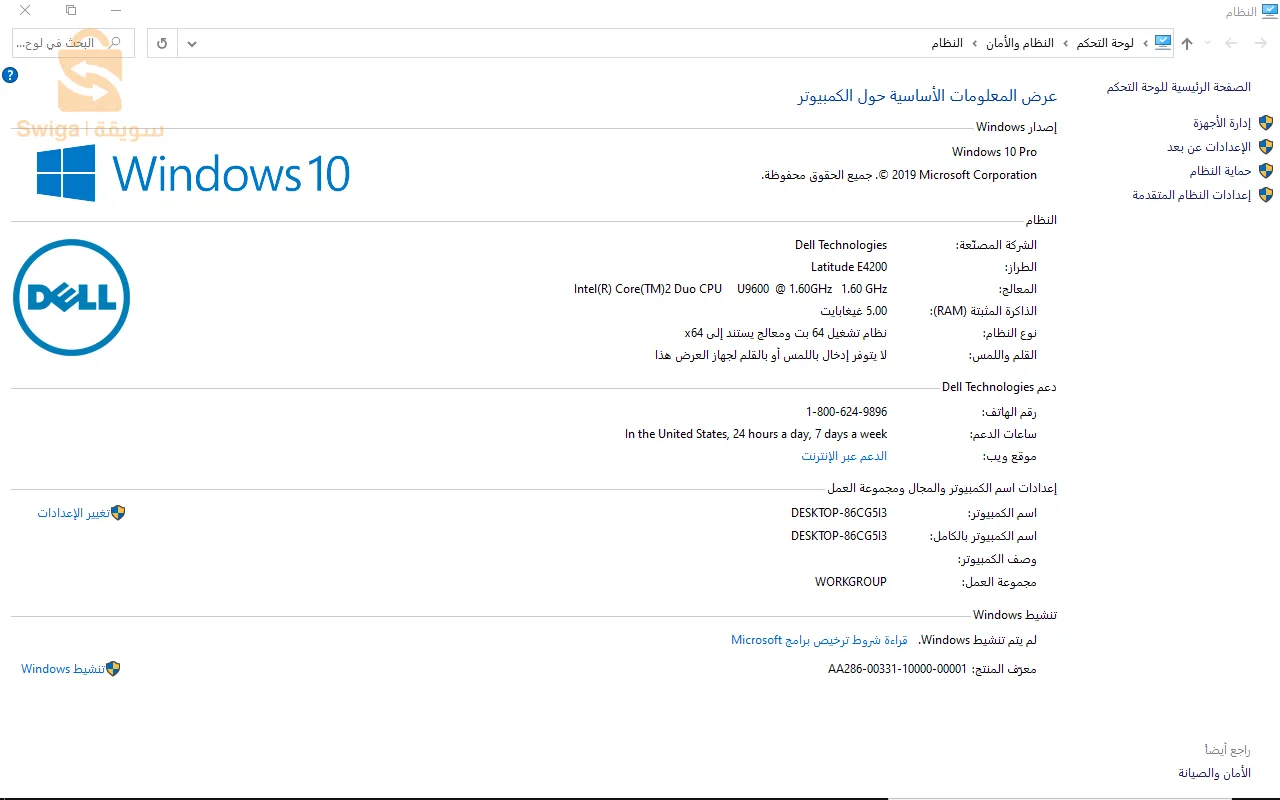Click the Dell Technologies manufacturer value
The image size is (1280, 800).
pyautogui.click(x=841, y=245)
